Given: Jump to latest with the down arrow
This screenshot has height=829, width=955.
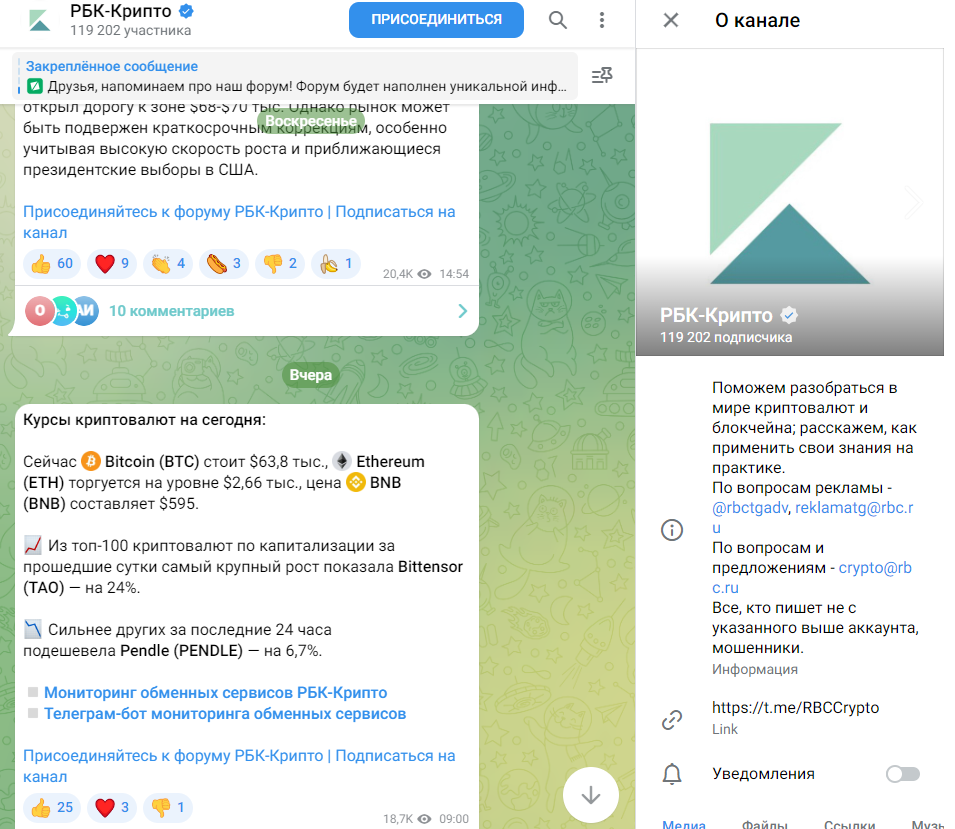Looking at the screenshot, I should (x=590, y=795).
